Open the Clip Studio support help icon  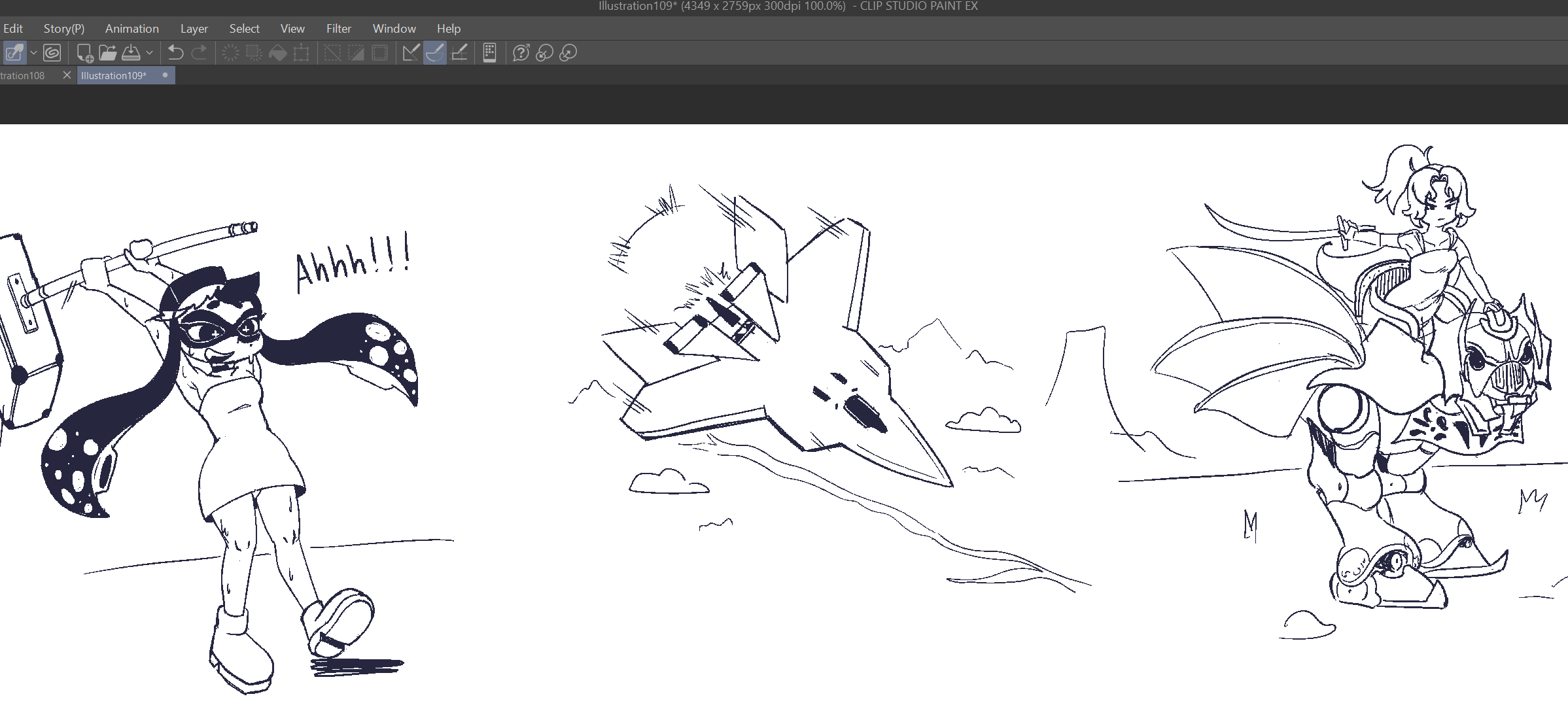tap(521, 53)
